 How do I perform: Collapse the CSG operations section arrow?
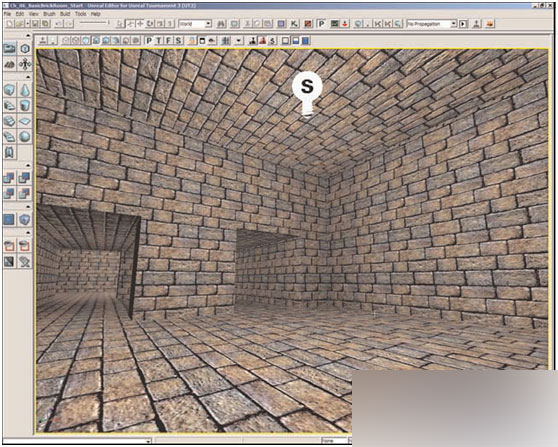(x=28, y=165)
